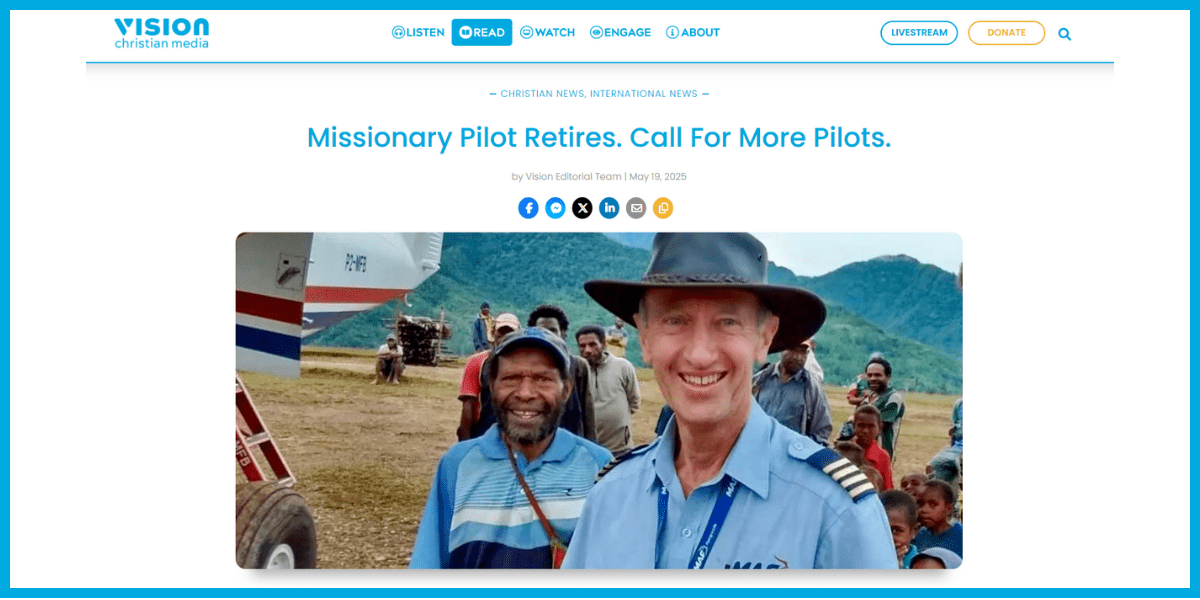Open the Engage menu

pos(620,32)
